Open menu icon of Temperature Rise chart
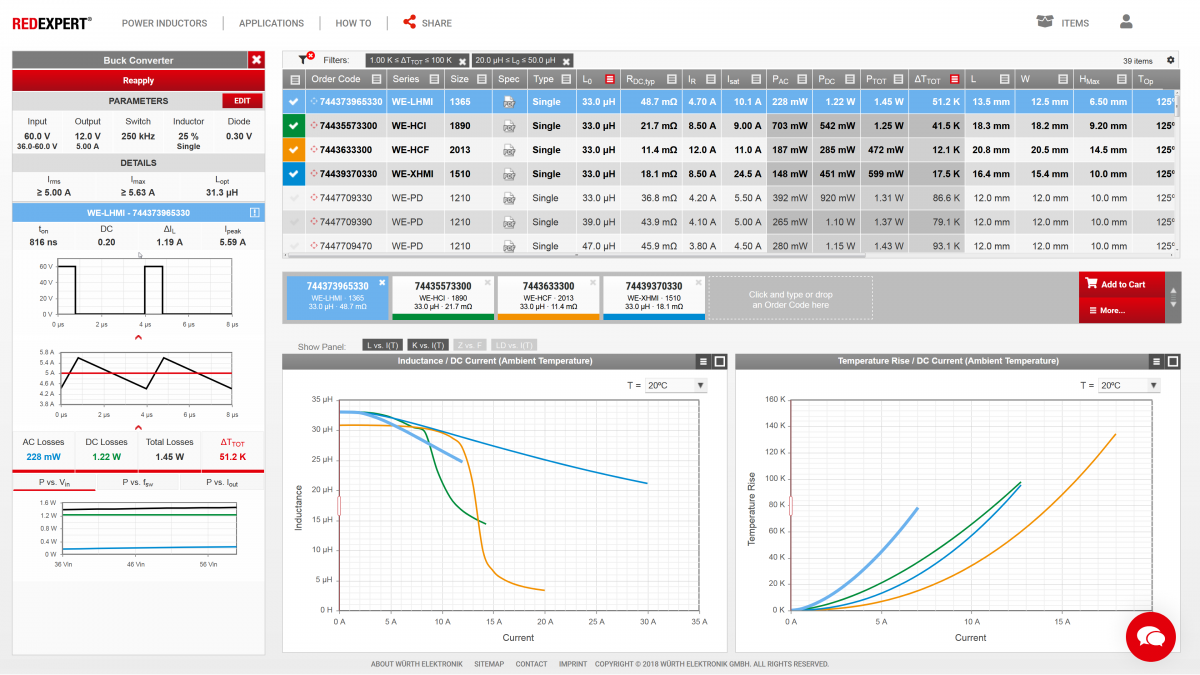The image size is (1200, 675). tap(1157, 361)
